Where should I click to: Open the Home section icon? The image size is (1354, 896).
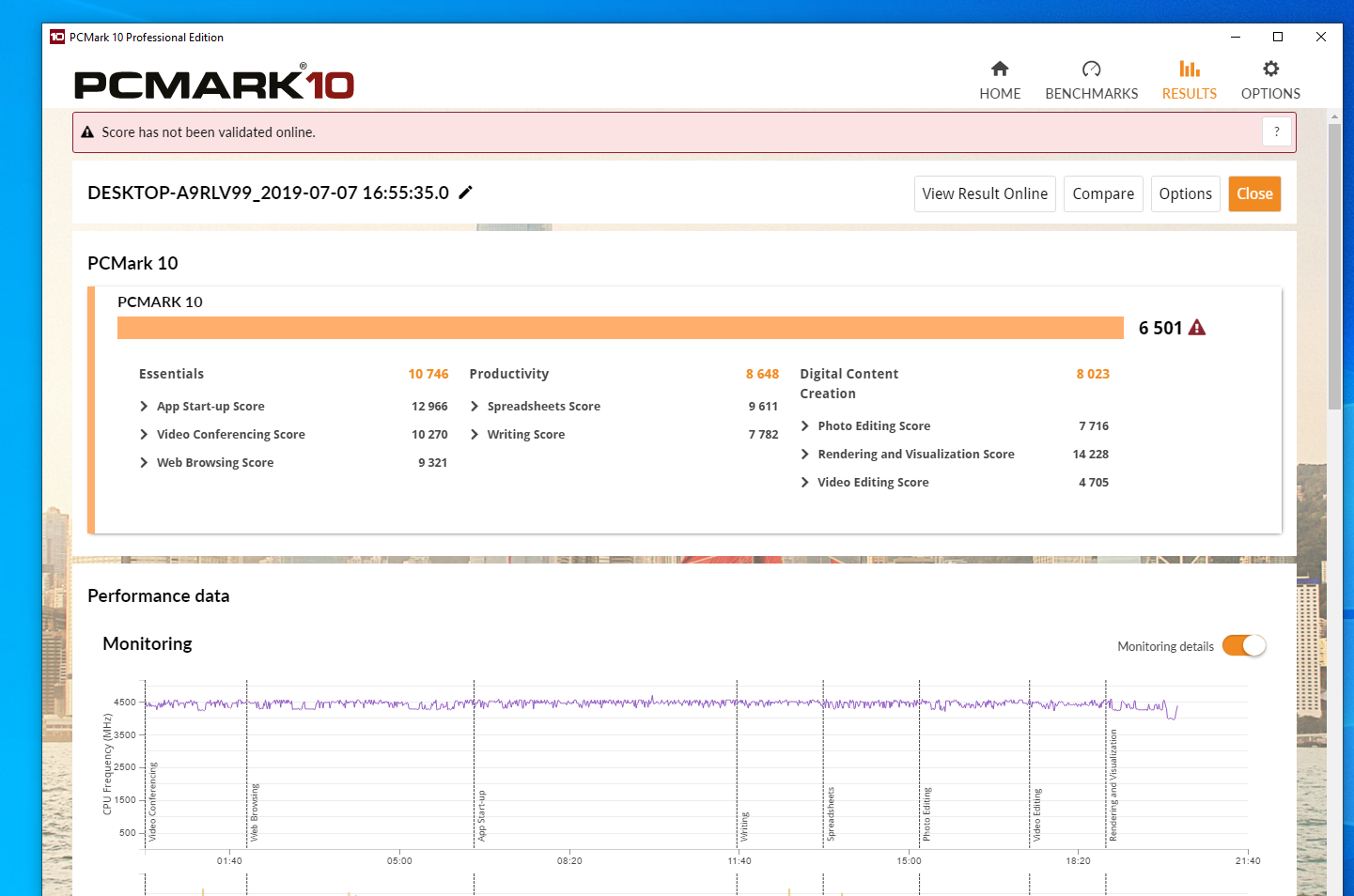1000,69
